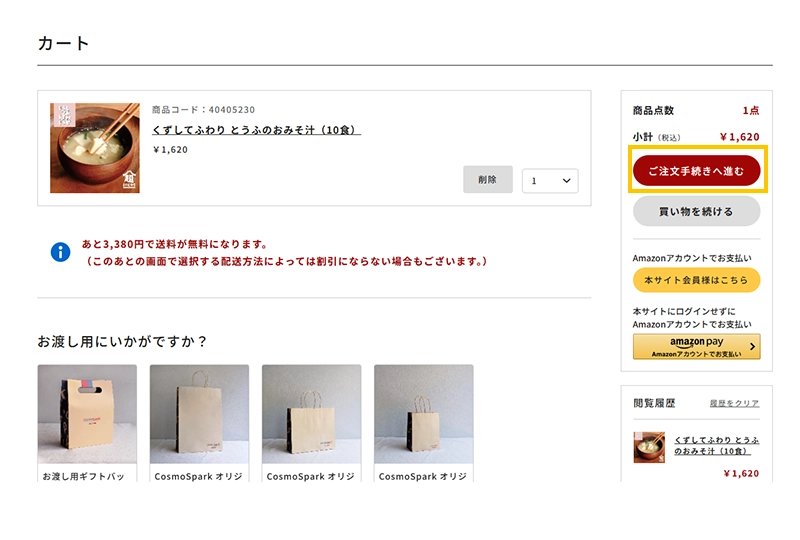Click 買い物を続ける continue shopping button
800x540 pixels.
(x=696, y=211)
